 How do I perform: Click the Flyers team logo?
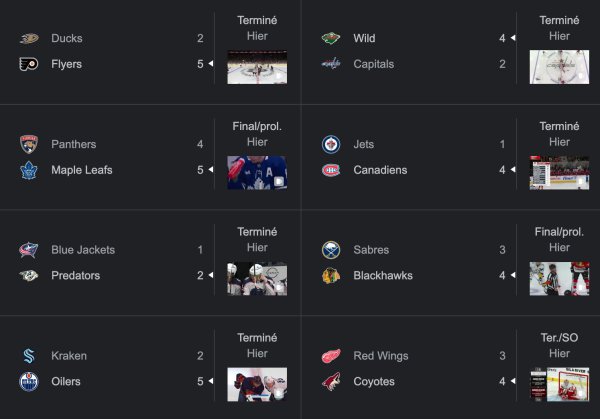28,64
